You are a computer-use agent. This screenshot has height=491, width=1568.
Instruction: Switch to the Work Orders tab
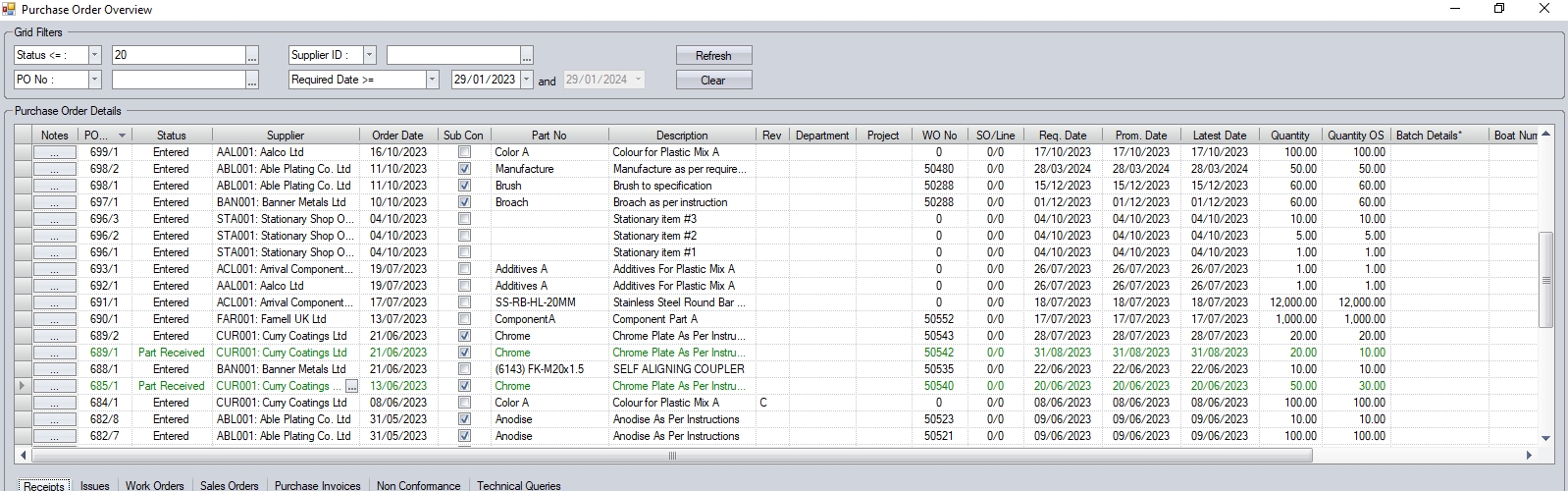[154, 485]
